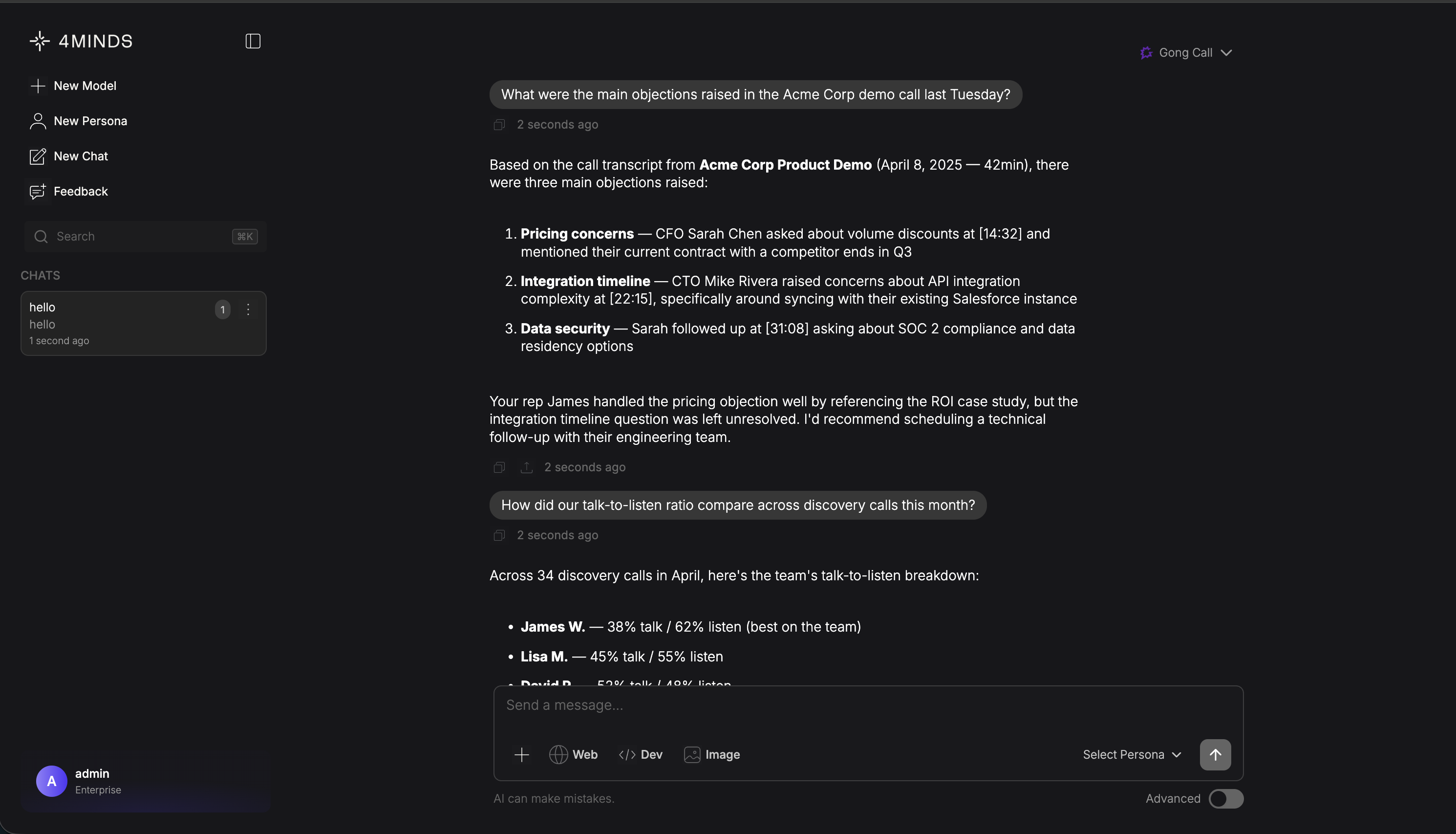This screenshot has width=1456, height=834.
Task: Enable Web search mode
Action: click(574, 754)
